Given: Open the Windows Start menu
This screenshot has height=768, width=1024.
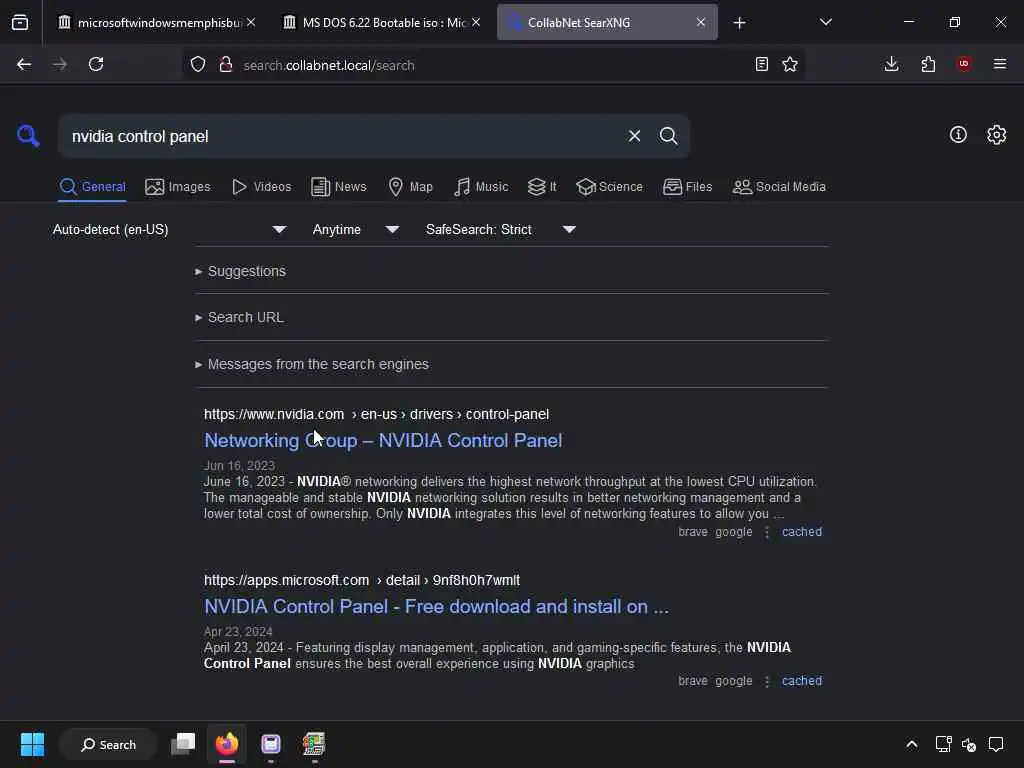Looking at the screenshot, I should tap(32, 744).
